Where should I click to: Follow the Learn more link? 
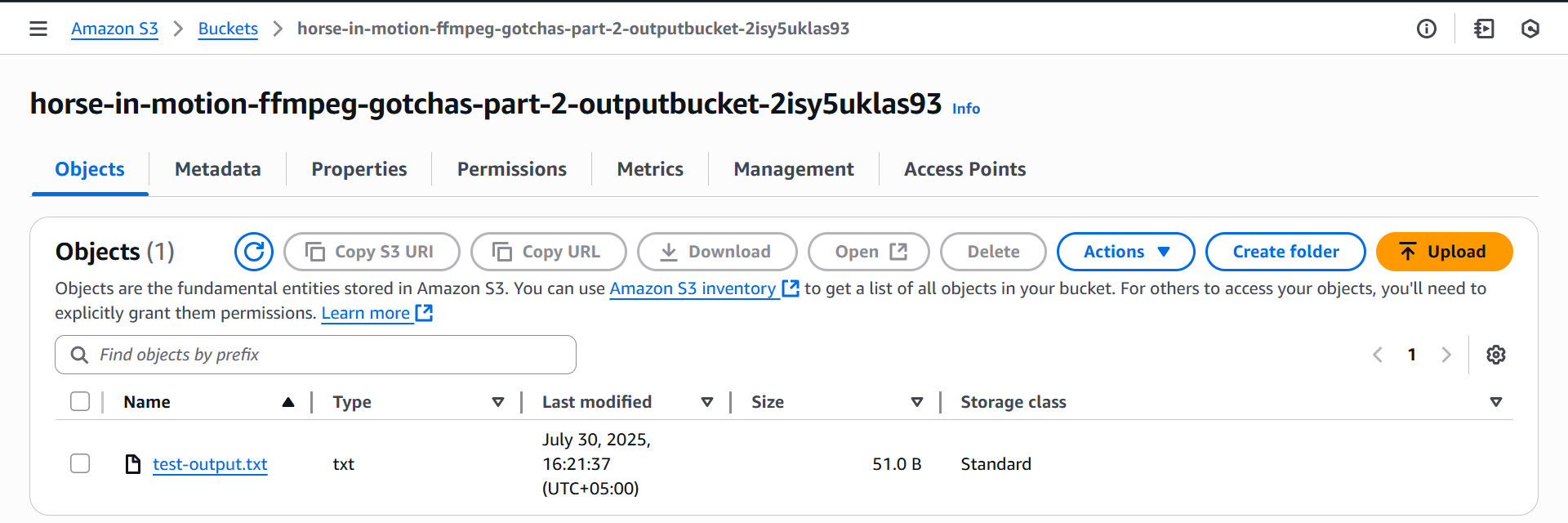(x=366, y=313)
